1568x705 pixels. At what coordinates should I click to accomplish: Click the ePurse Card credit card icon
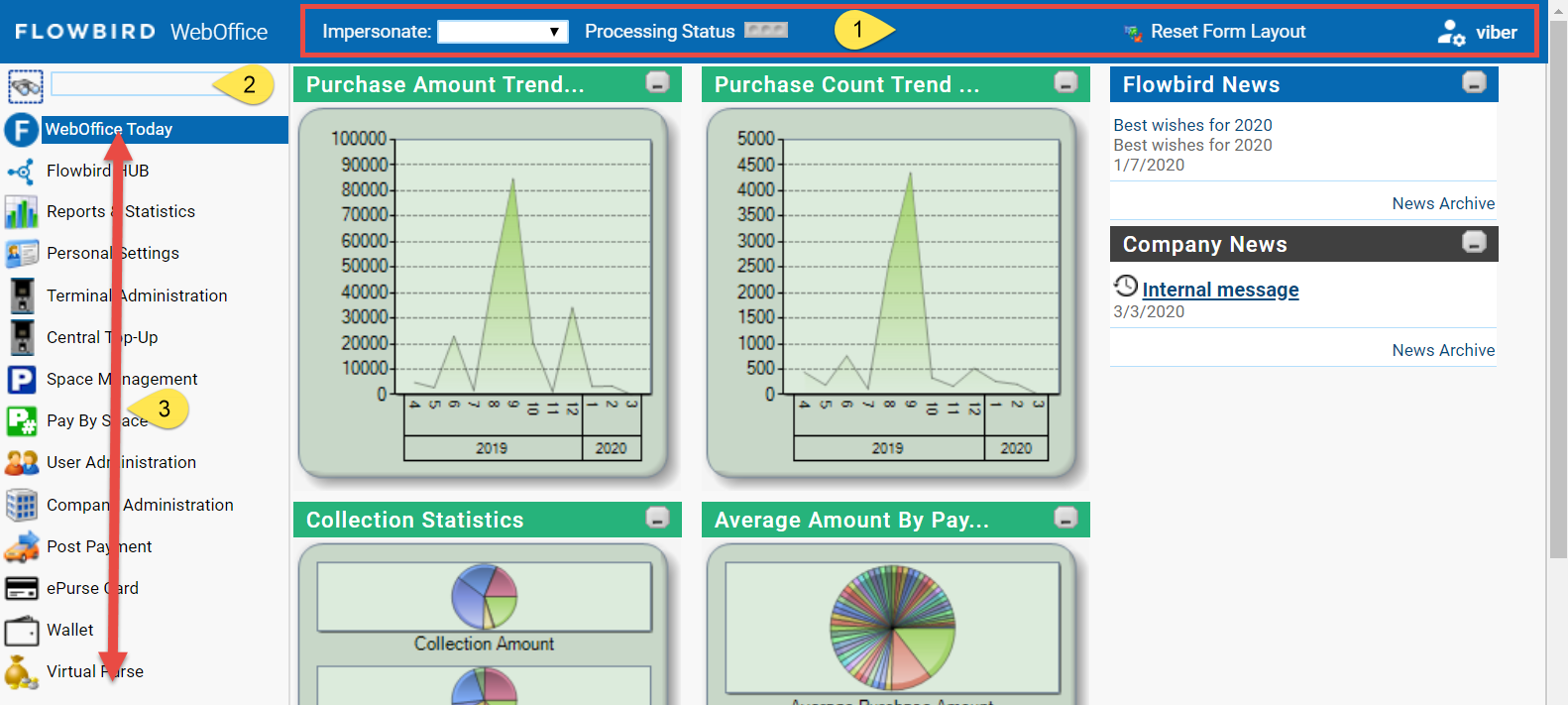click(x=22, y=588)
